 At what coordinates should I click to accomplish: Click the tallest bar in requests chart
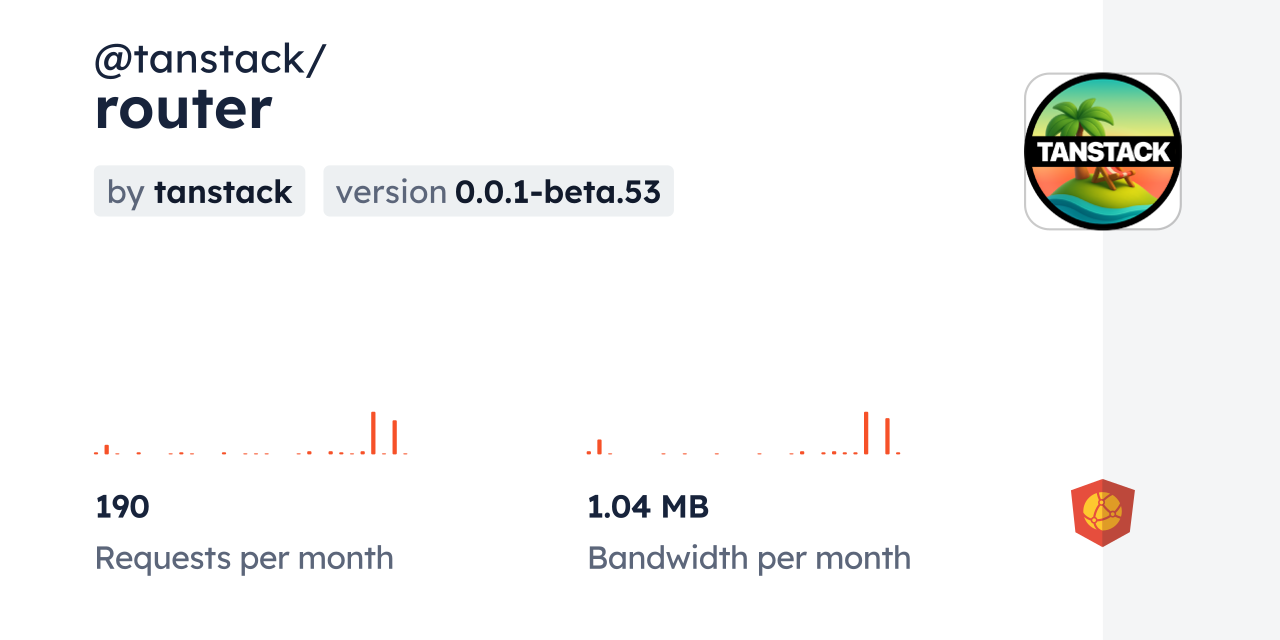[x=373, y=433]
